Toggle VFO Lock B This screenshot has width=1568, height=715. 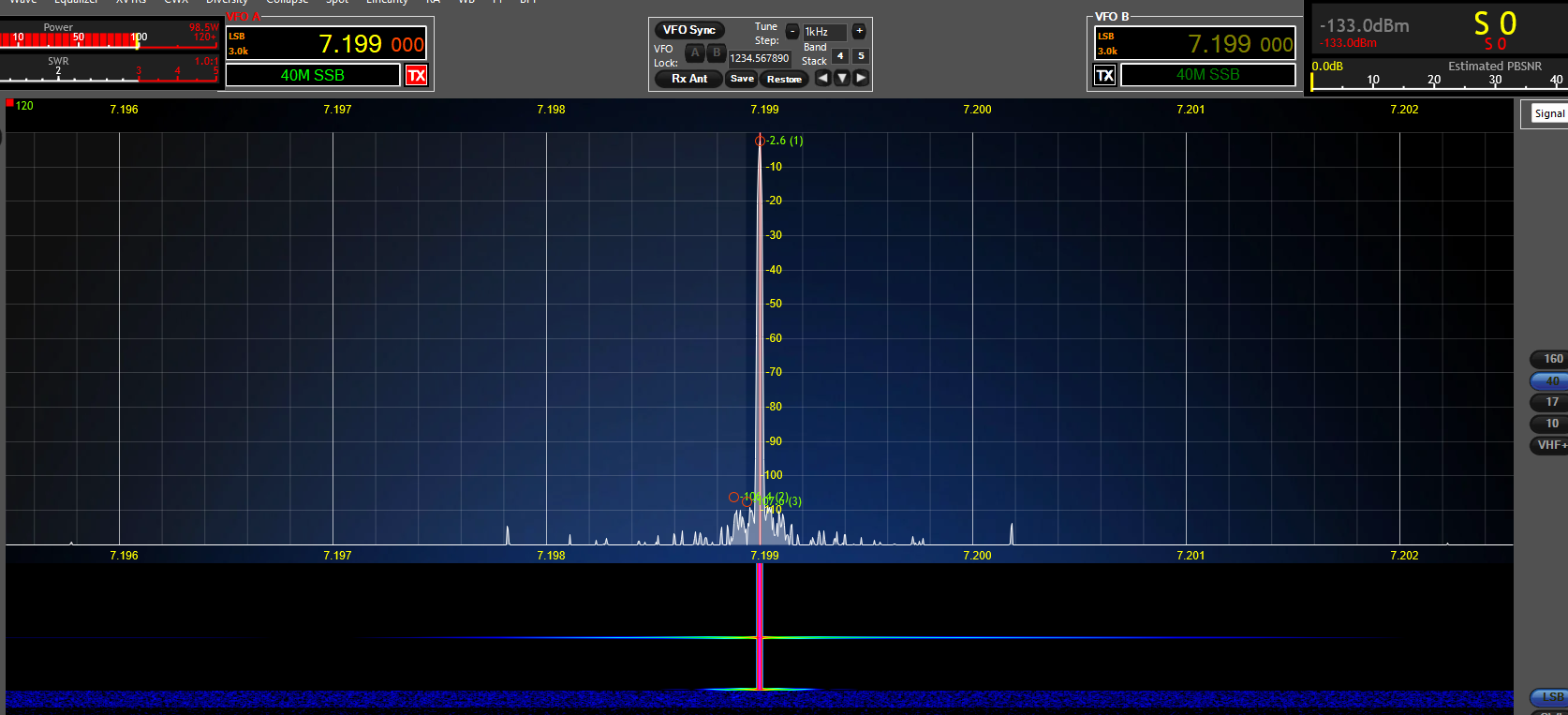tap(717, 52)
